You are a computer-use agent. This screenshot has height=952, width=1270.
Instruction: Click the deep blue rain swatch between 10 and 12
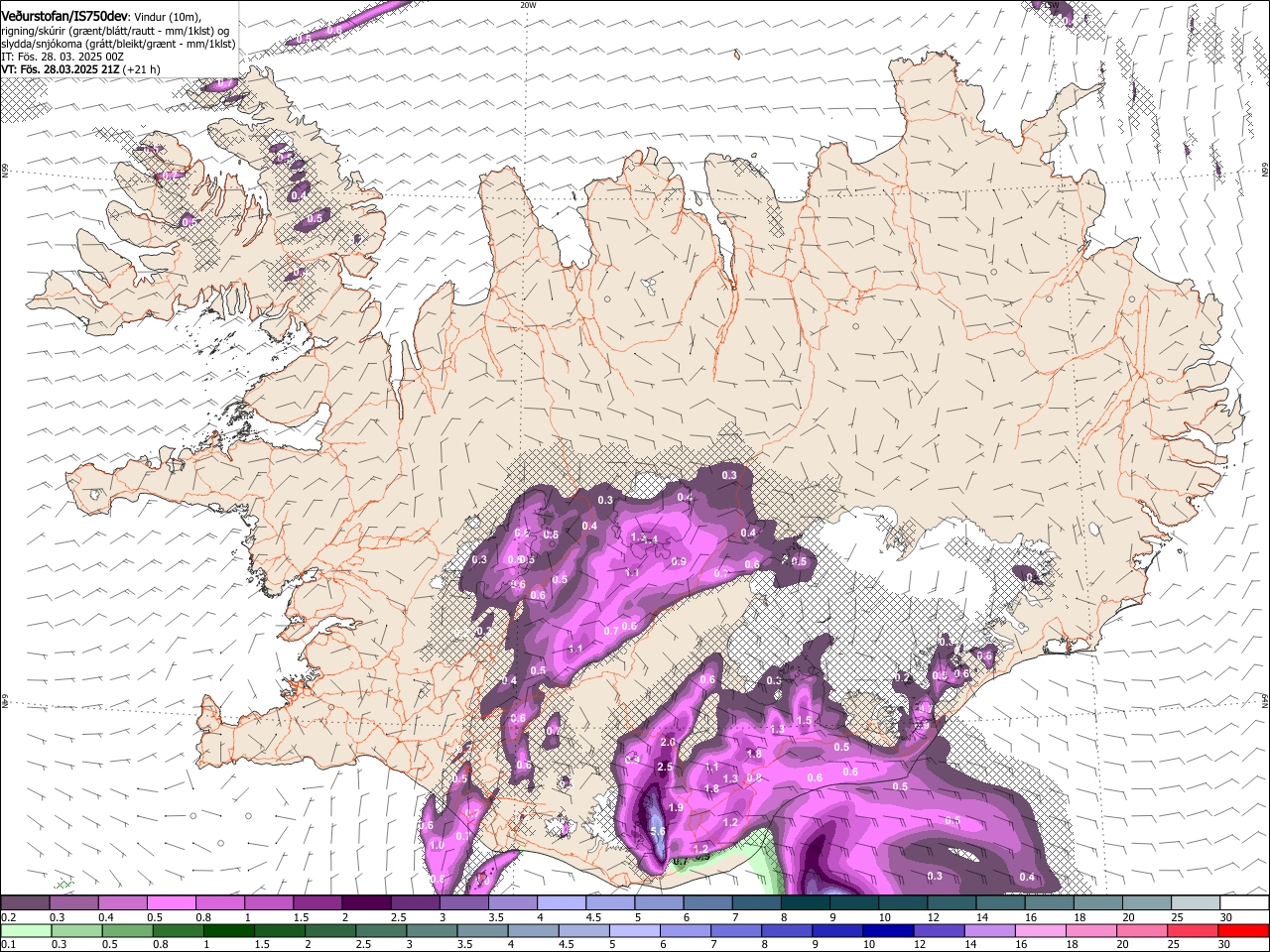[888, 930]
